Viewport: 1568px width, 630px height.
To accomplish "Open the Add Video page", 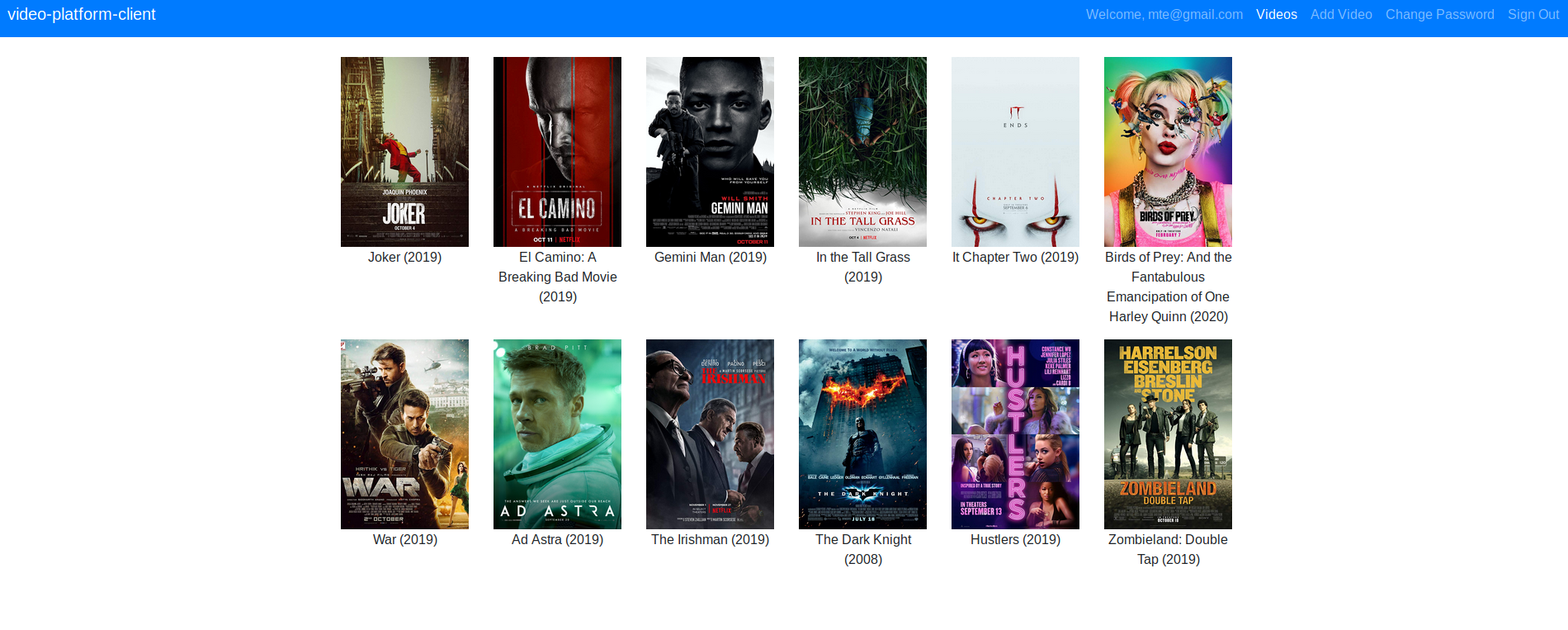I will tap(1341, 15).
